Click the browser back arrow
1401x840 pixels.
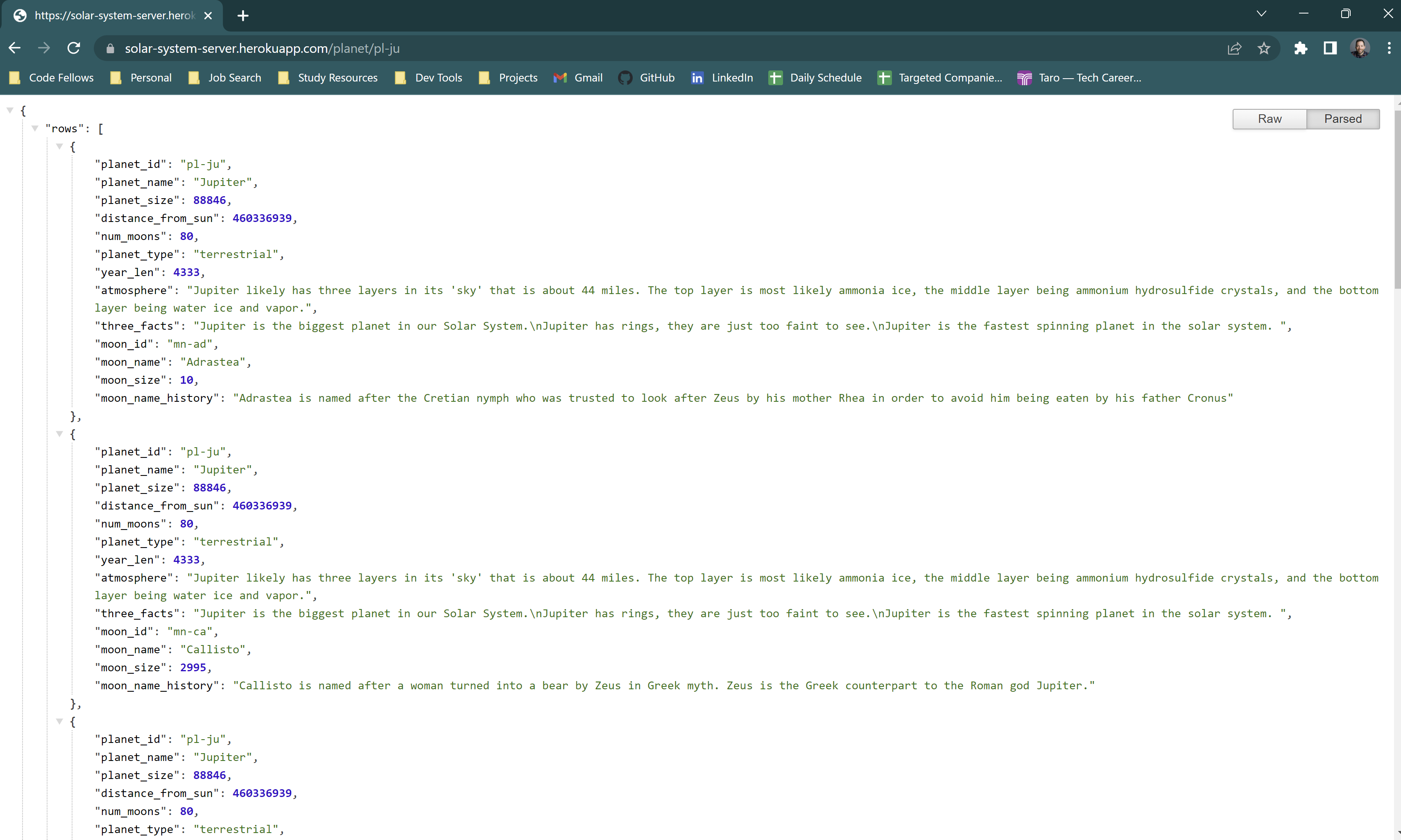pyautogui.click(x=15, y=48)
